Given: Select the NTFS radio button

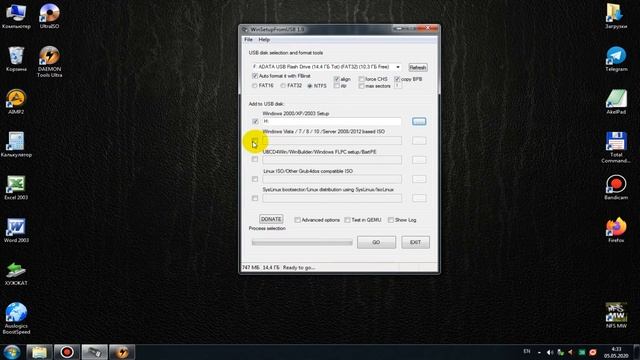Looking at the screenshot, I should tap(310, 86).
